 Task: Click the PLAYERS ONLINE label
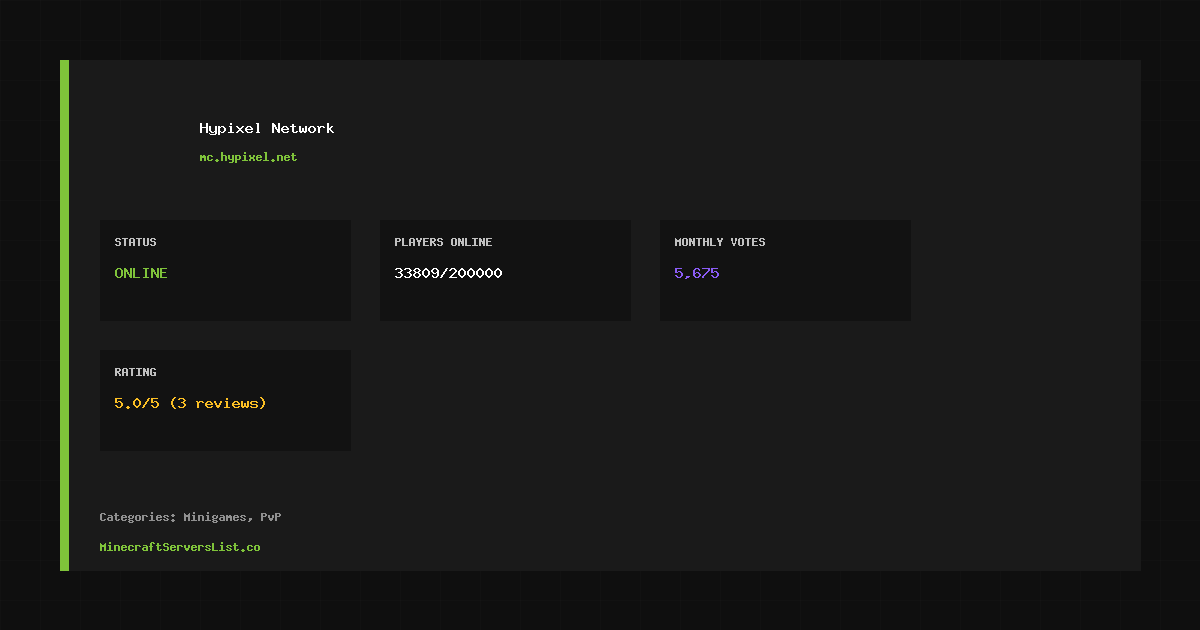[x=443, y=242]
